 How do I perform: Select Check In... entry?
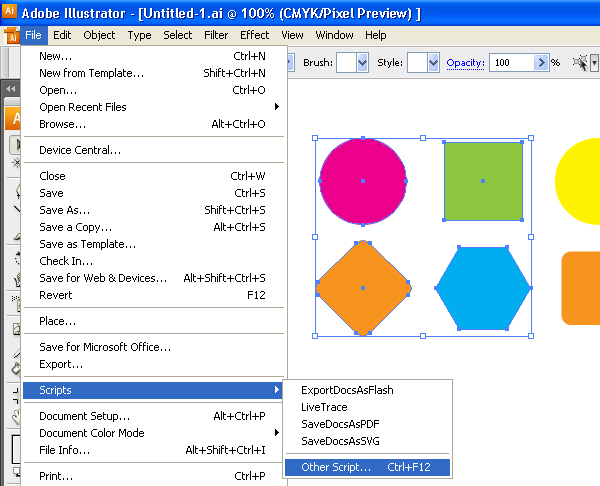153,261
